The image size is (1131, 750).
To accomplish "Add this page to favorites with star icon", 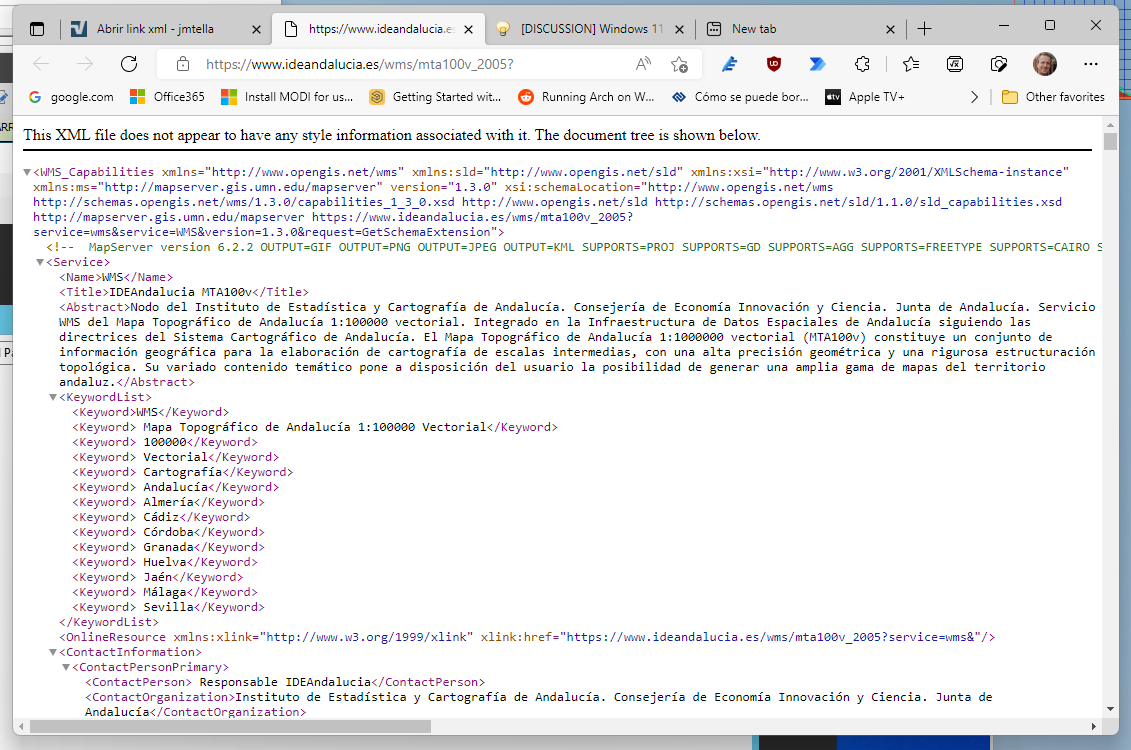I will point(679,64).
